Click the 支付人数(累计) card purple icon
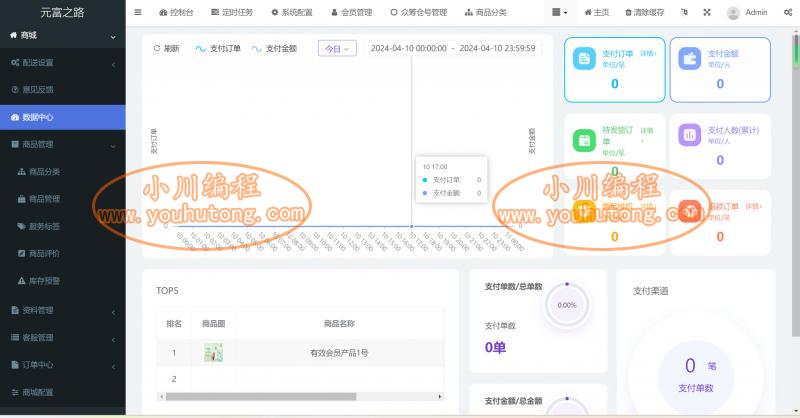The width and height of the screenshot is (800, 418). (690, 135)
